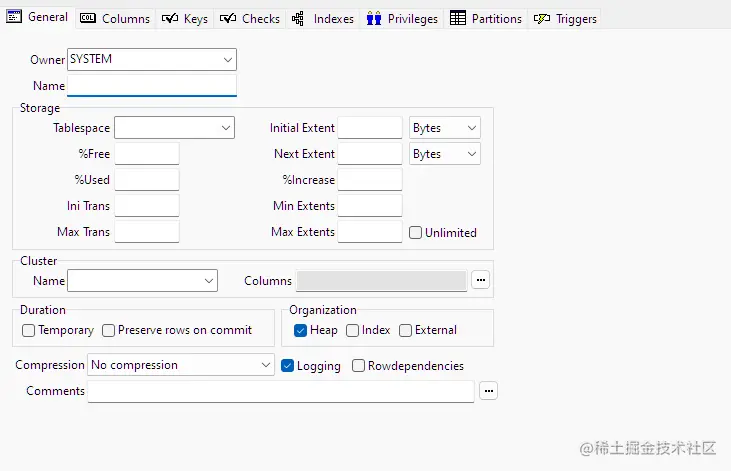Click the Triggers tab icon
Screen dimensions: 731x471
pyautogui.click(x=542, y=19)
